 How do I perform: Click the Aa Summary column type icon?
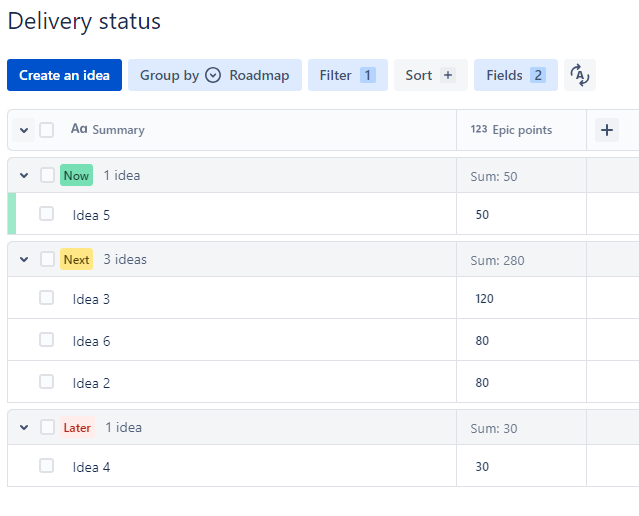(x=79, y=129)
